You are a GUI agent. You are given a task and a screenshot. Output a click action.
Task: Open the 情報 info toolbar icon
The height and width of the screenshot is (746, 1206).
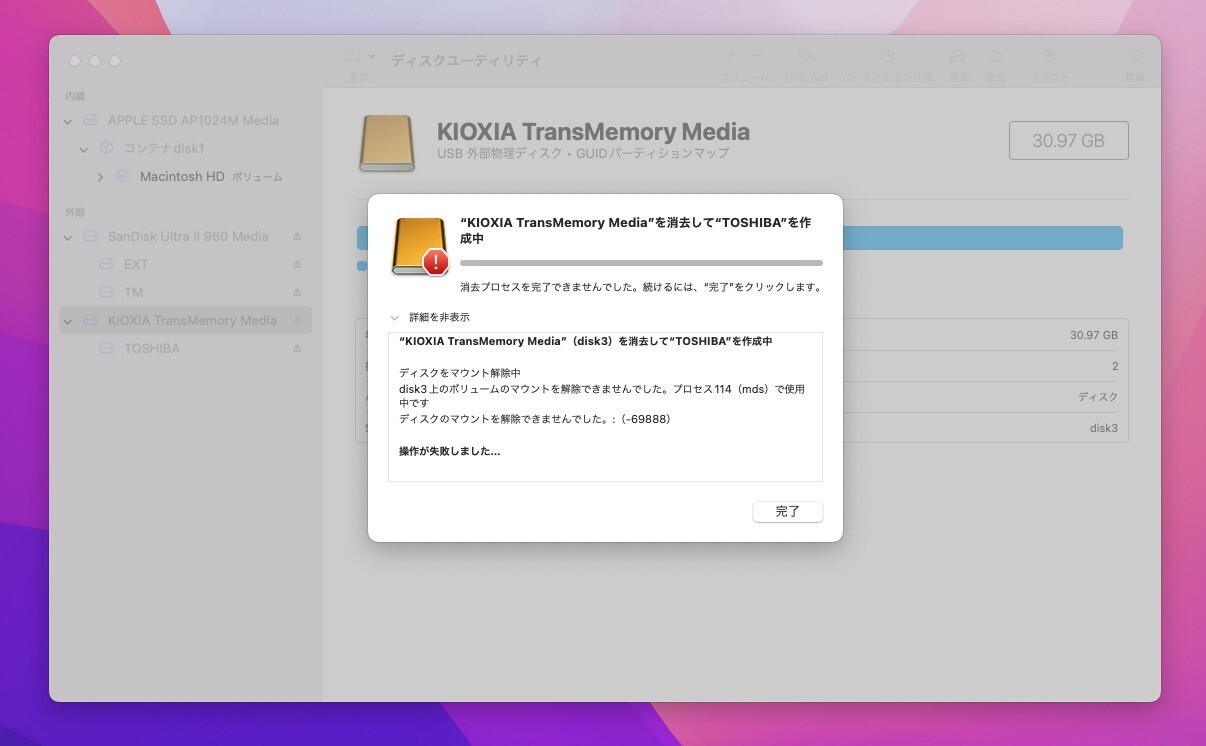coord(1135,56)
